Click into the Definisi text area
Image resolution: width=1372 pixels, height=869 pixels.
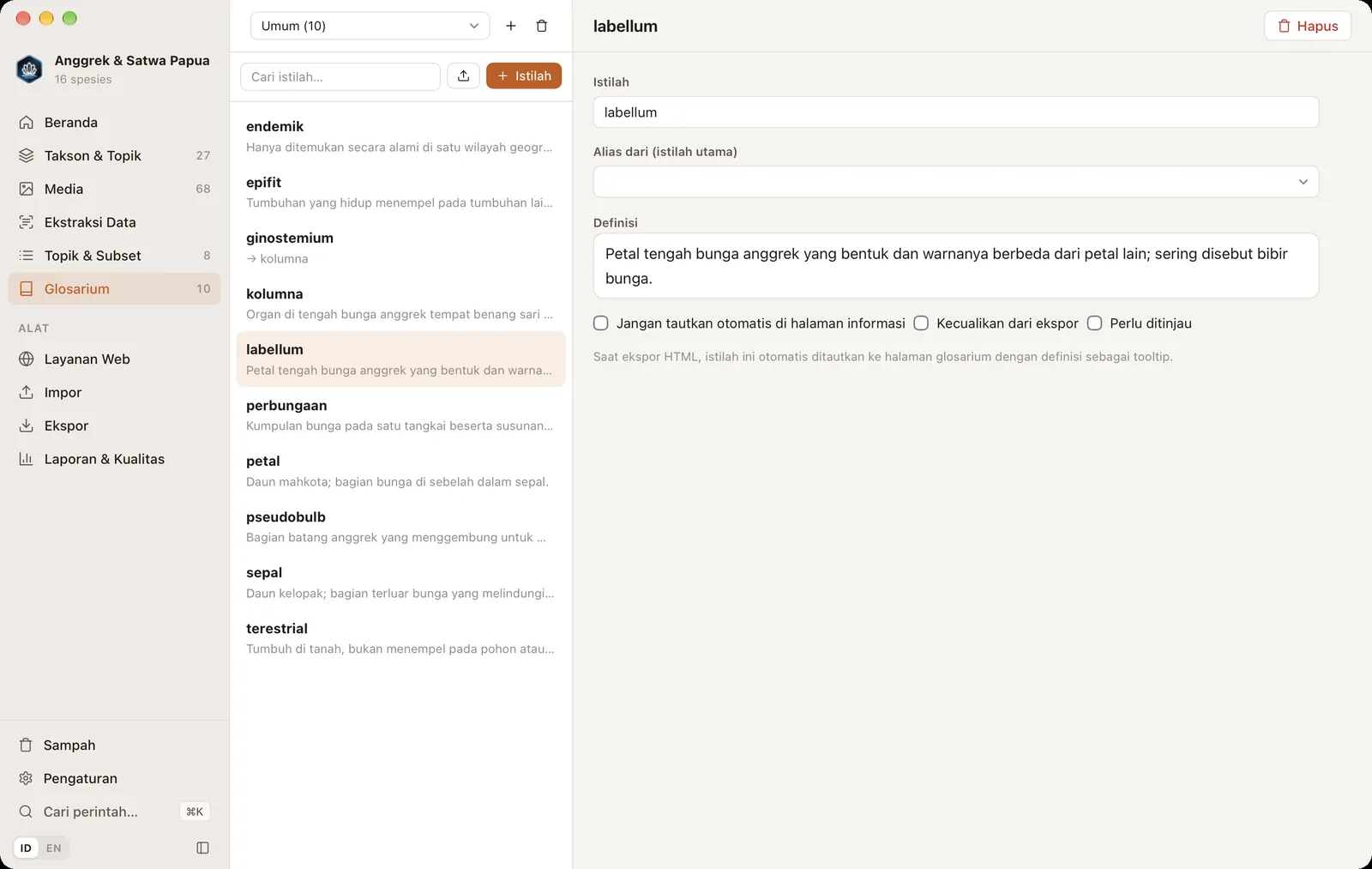[x=956, y=266]
